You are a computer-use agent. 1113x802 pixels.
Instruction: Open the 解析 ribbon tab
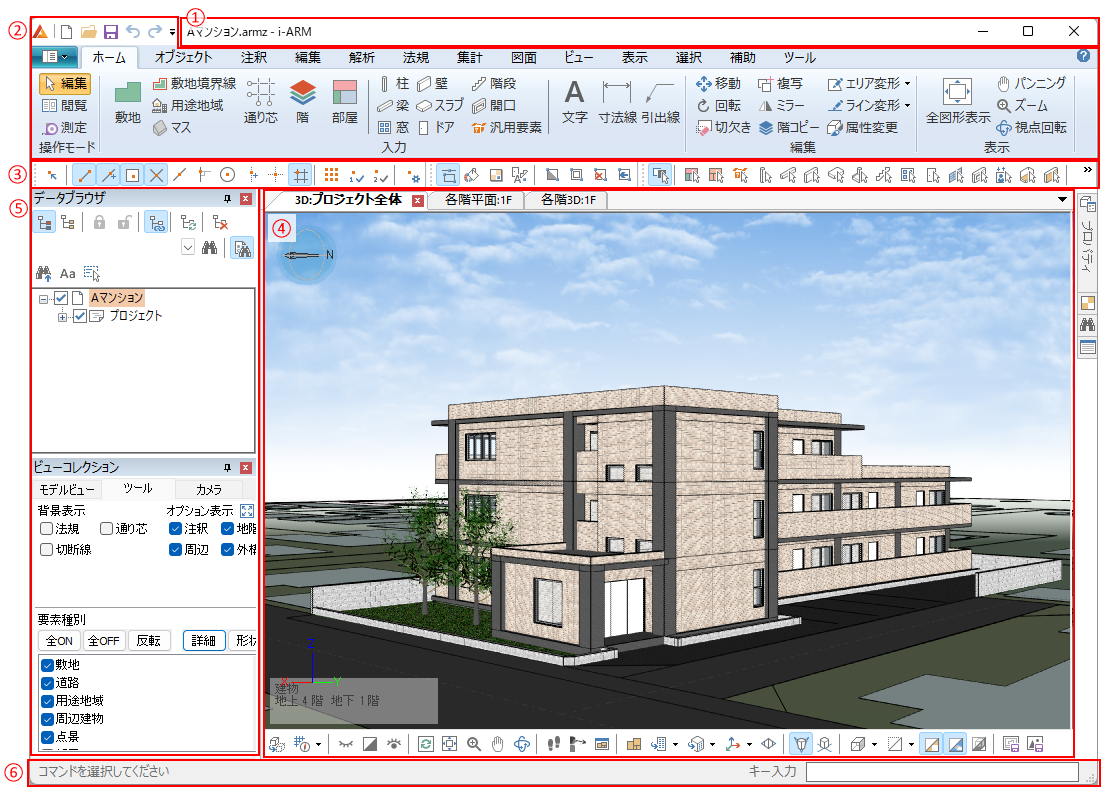(x=362, y=57)
